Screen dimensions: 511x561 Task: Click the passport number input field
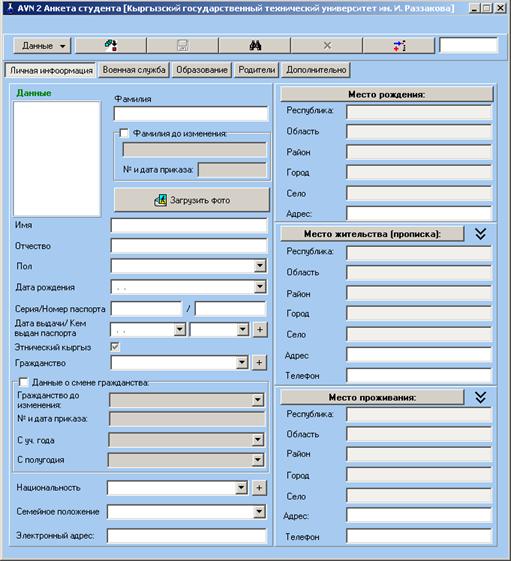[x=231, y=308]
